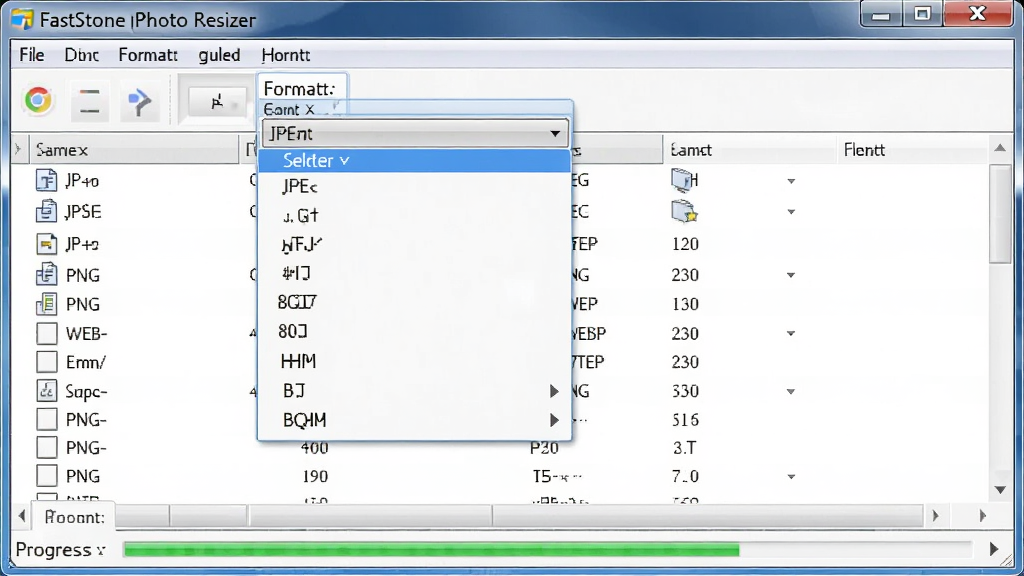The width and height of the screenshot is (1024, 576).
Task: Open dropdown arrow in WEB- row
Action: pyautogui.click(x=791, y=333)
